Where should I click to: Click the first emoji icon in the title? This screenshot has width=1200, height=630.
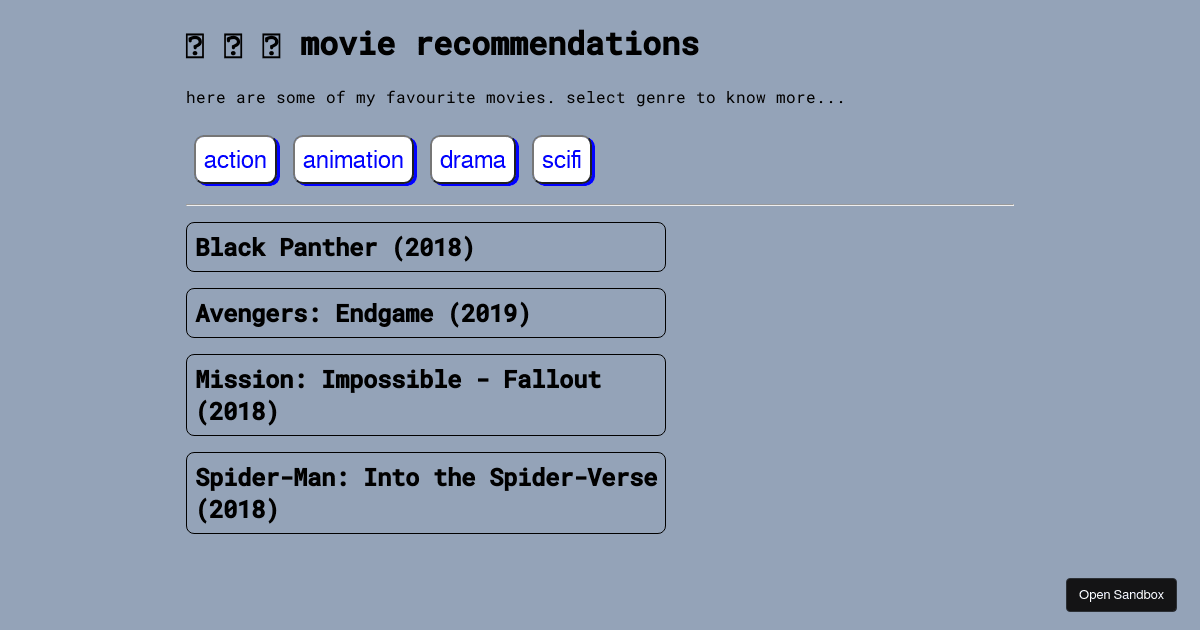tap(194, 44)
